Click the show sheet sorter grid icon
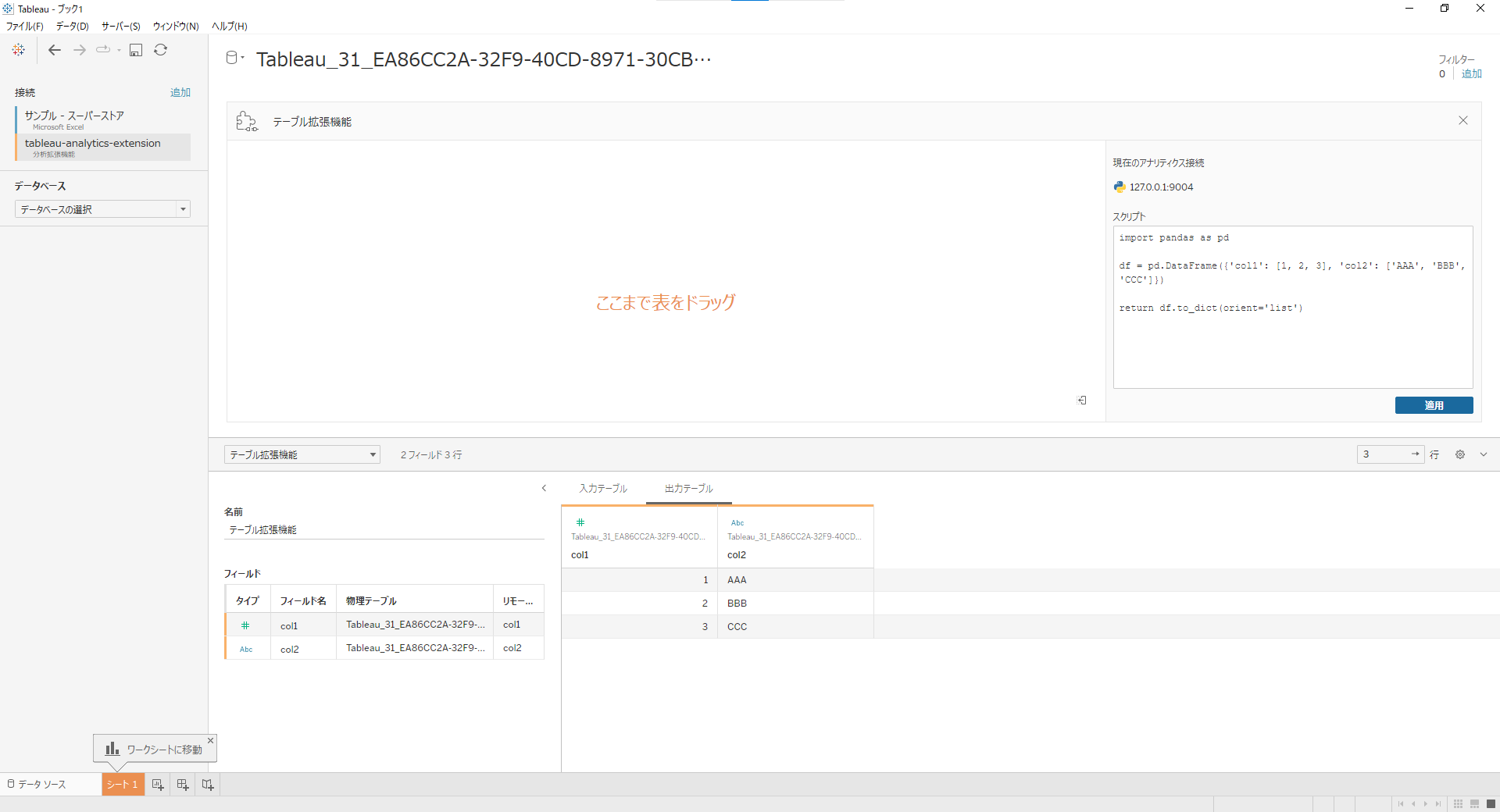Screen dimensions: 1500x812 [x=1458, y=804]
